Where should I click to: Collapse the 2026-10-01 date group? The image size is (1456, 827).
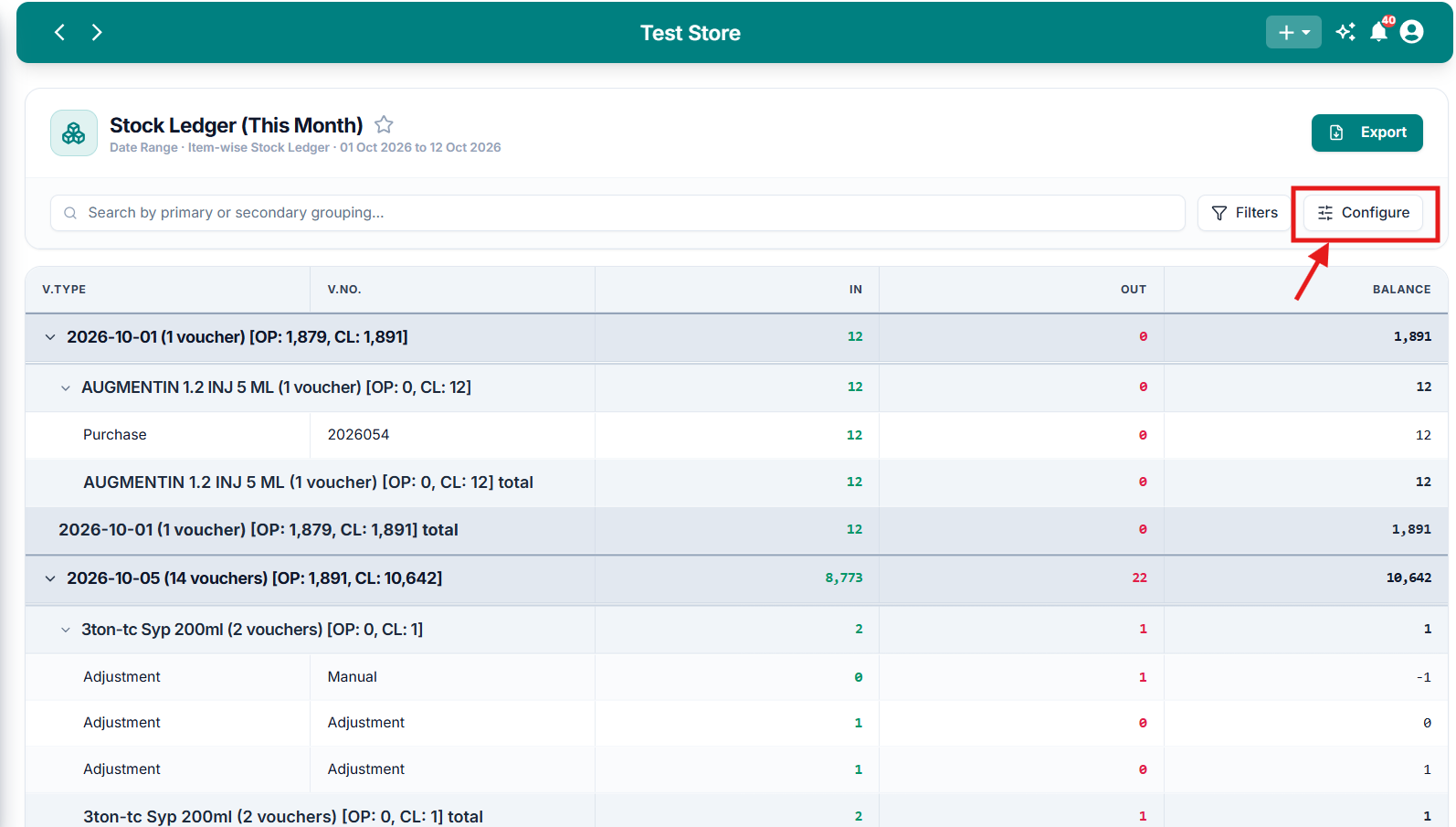point(50,337)
